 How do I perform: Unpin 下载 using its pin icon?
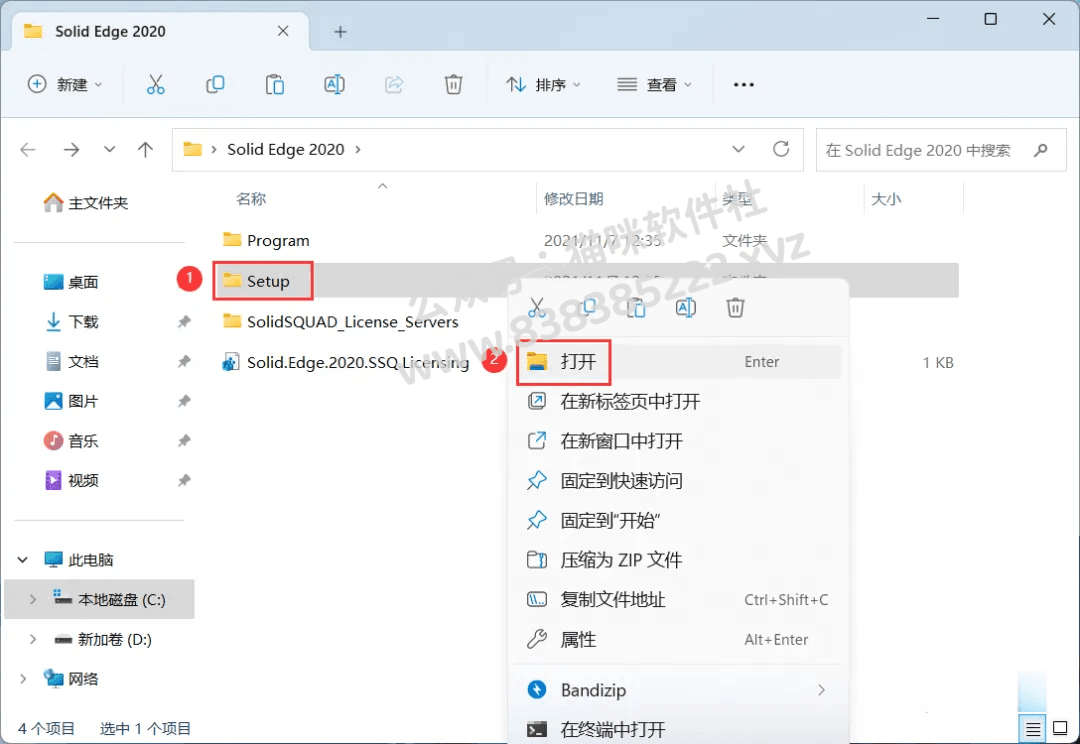coord(184,322)
